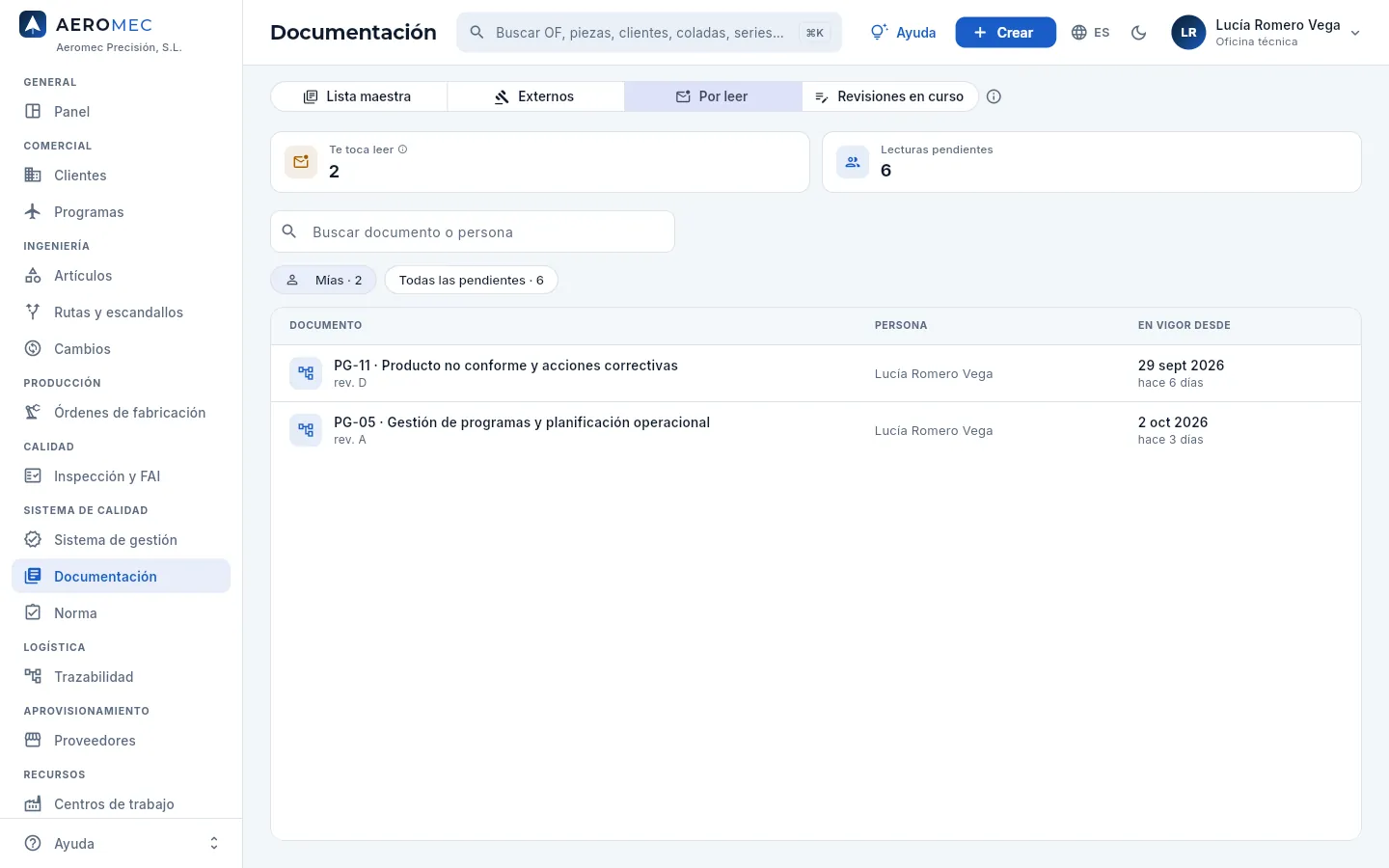Open the Panel sidebar item
Image resolution: width=1389 pixels, height=868 pixels.
coord(121,112)
